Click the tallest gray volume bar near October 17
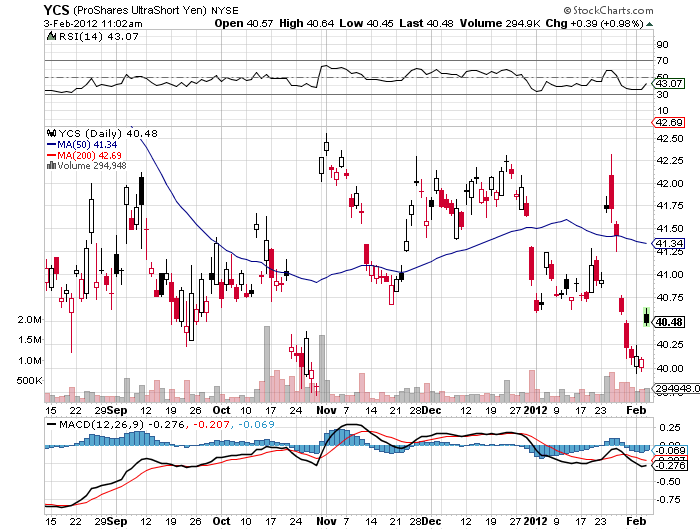Image resolution: width=700 pixels, height=530 pixels. tap(267, 364)
